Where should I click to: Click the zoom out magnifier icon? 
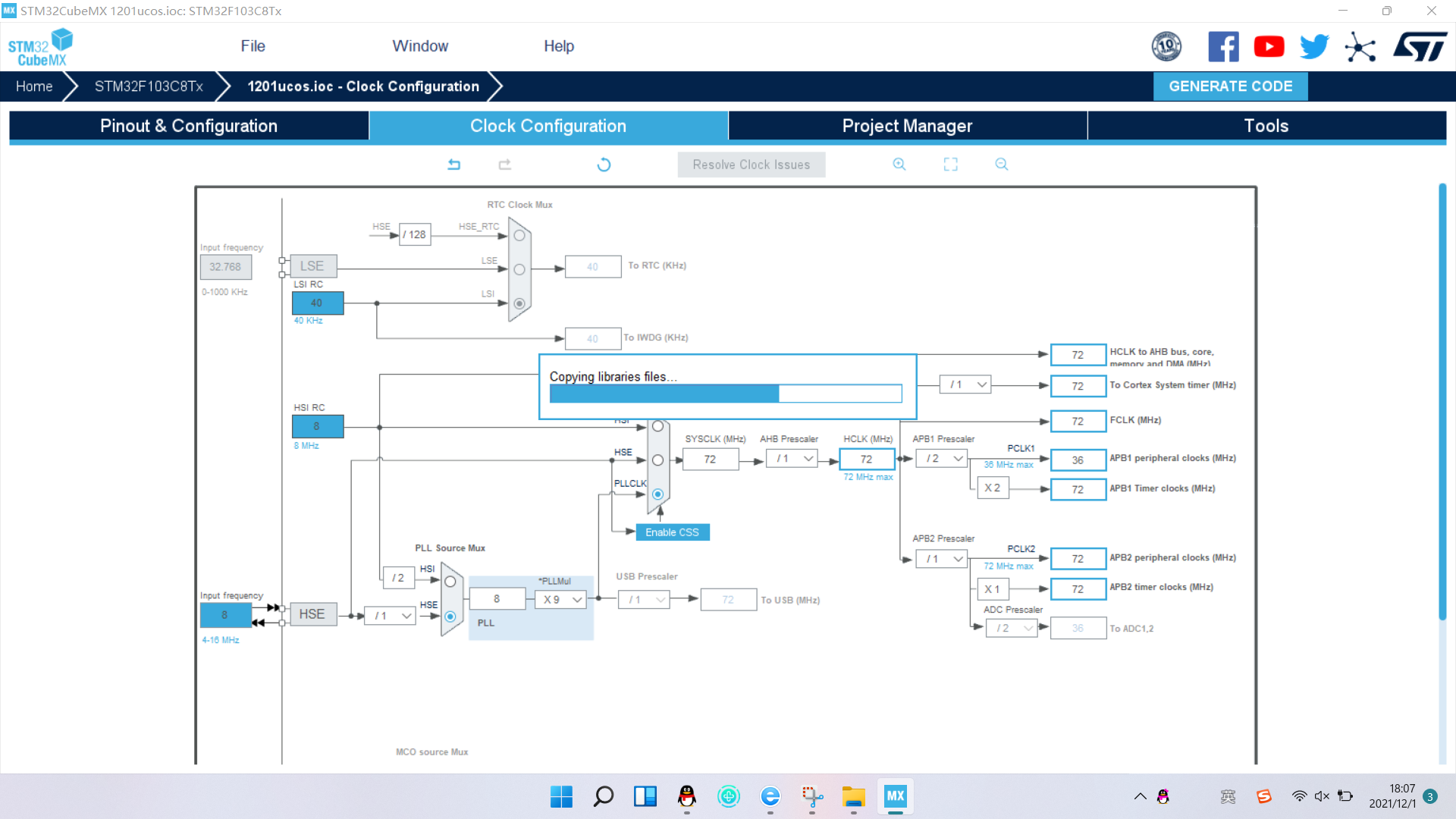coord(1000,164)
